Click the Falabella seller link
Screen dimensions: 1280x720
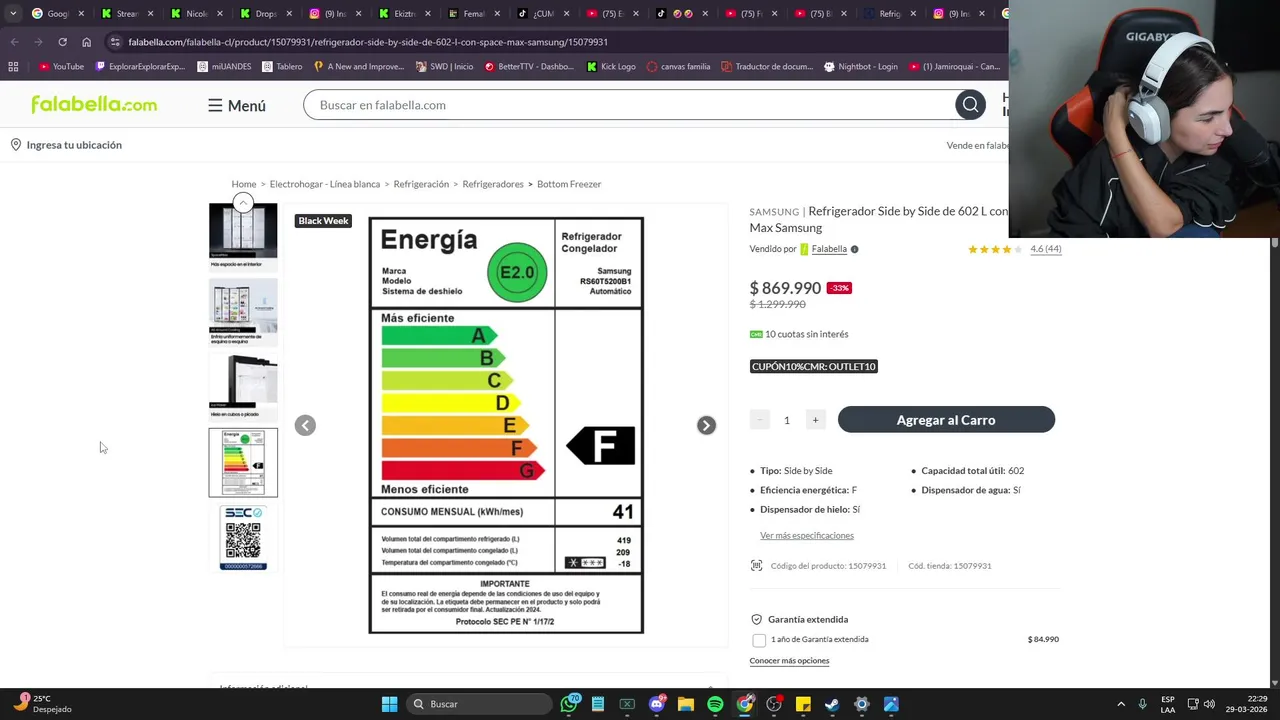click(829, 249)
